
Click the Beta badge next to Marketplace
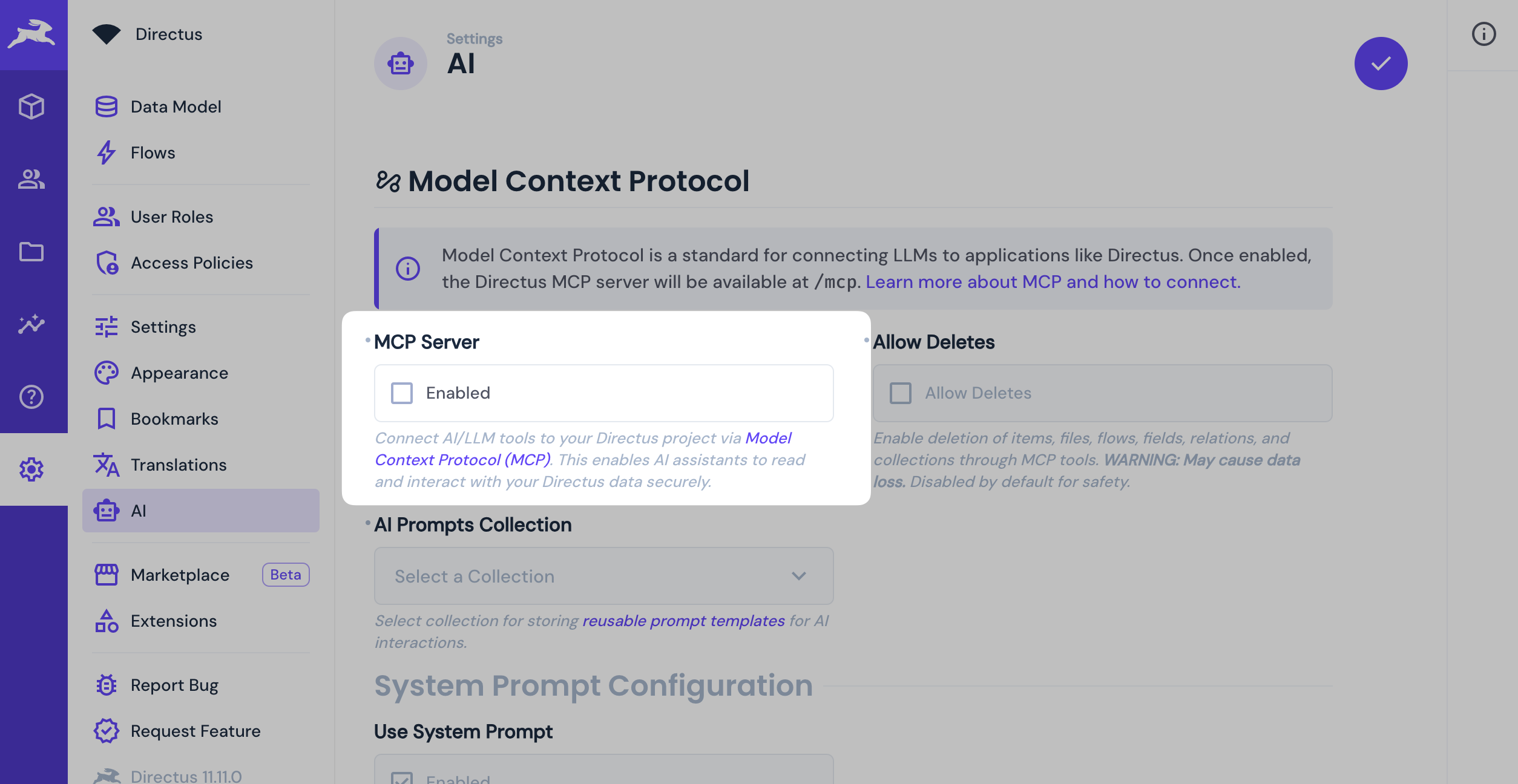click(285, 575)
